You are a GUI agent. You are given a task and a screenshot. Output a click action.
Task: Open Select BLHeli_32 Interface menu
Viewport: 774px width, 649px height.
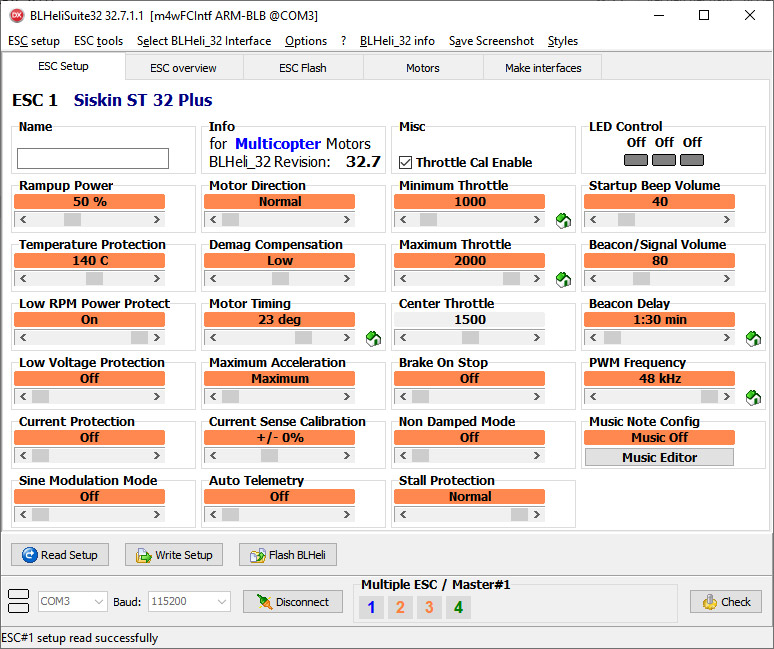point(204,41)
